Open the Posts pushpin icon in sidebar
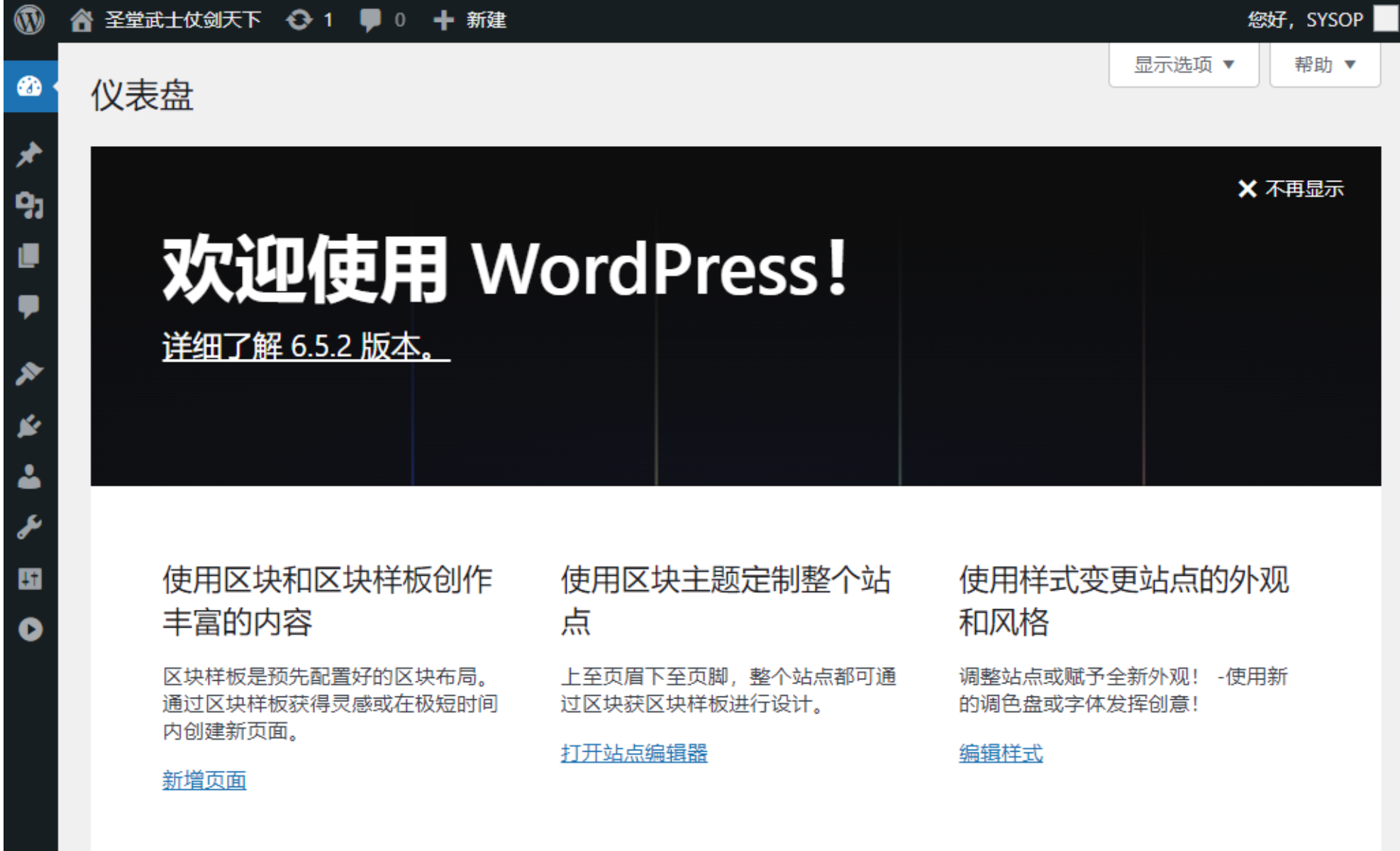1400x851 pixels. point(29,154)
